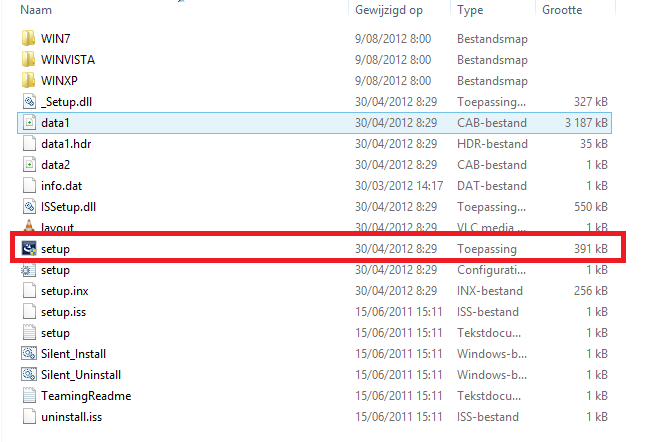Click CAB-bestand type in the data2 row
The height and width of the screenshot is (442, 648).
tap(492, 165)
